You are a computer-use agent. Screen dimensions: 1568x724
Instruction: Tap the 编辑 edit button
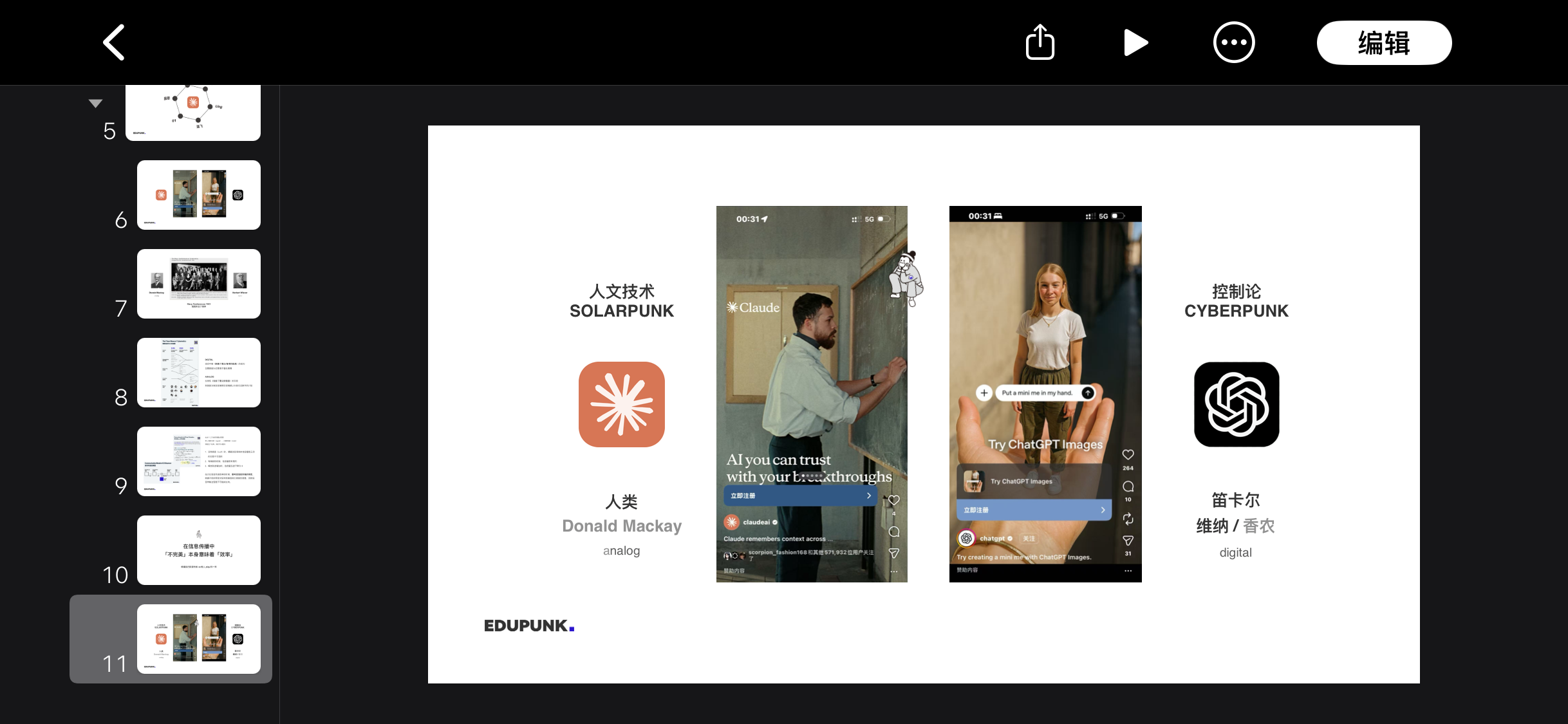point(1384,42)
